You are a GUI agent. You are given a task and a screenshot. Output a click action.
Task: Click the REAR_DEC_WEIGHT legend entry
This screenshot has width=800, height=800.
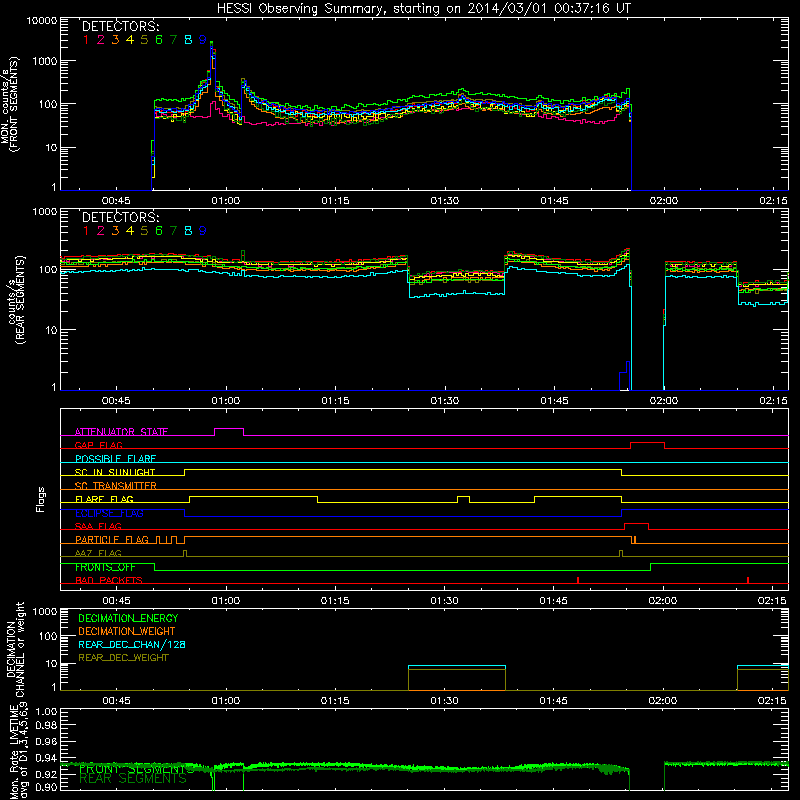[x=123, y=658]
